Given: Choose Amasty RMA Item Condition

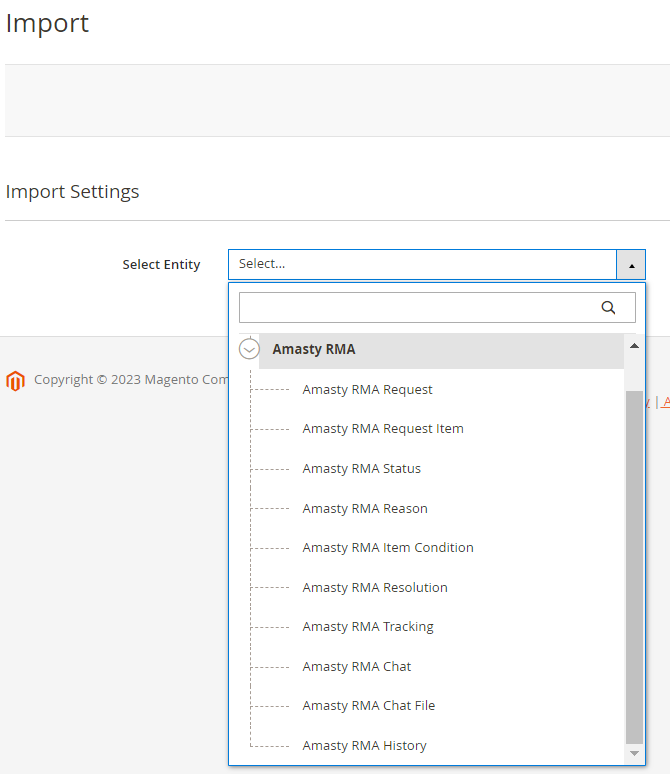Looking at the screenshot, I should point(388,548).
